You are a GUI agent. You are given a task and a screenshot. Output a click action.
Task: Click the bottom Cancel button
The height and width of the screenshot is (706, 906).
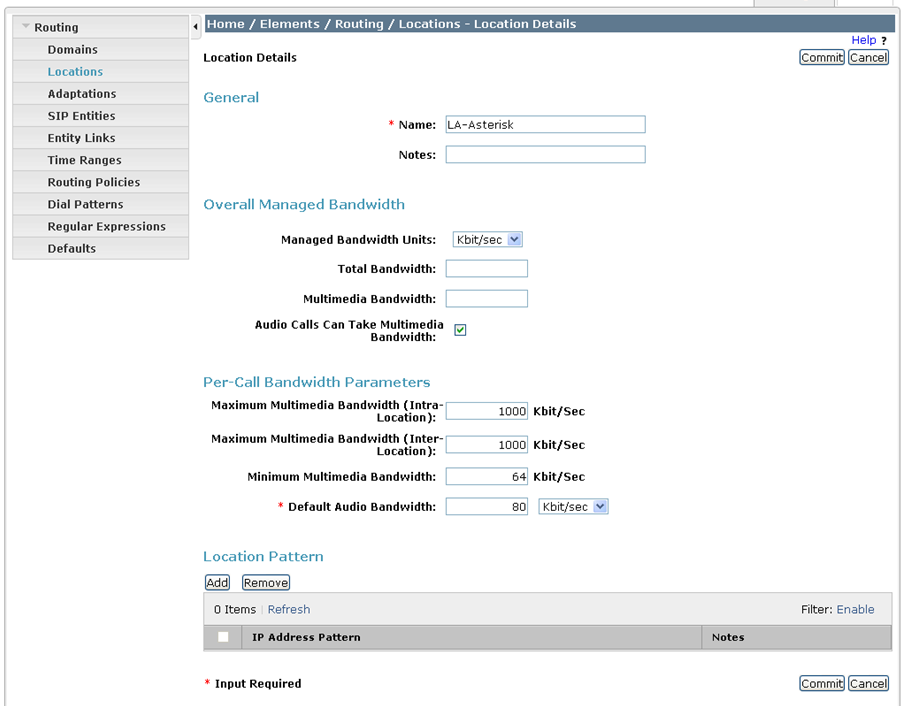(868, 683)
